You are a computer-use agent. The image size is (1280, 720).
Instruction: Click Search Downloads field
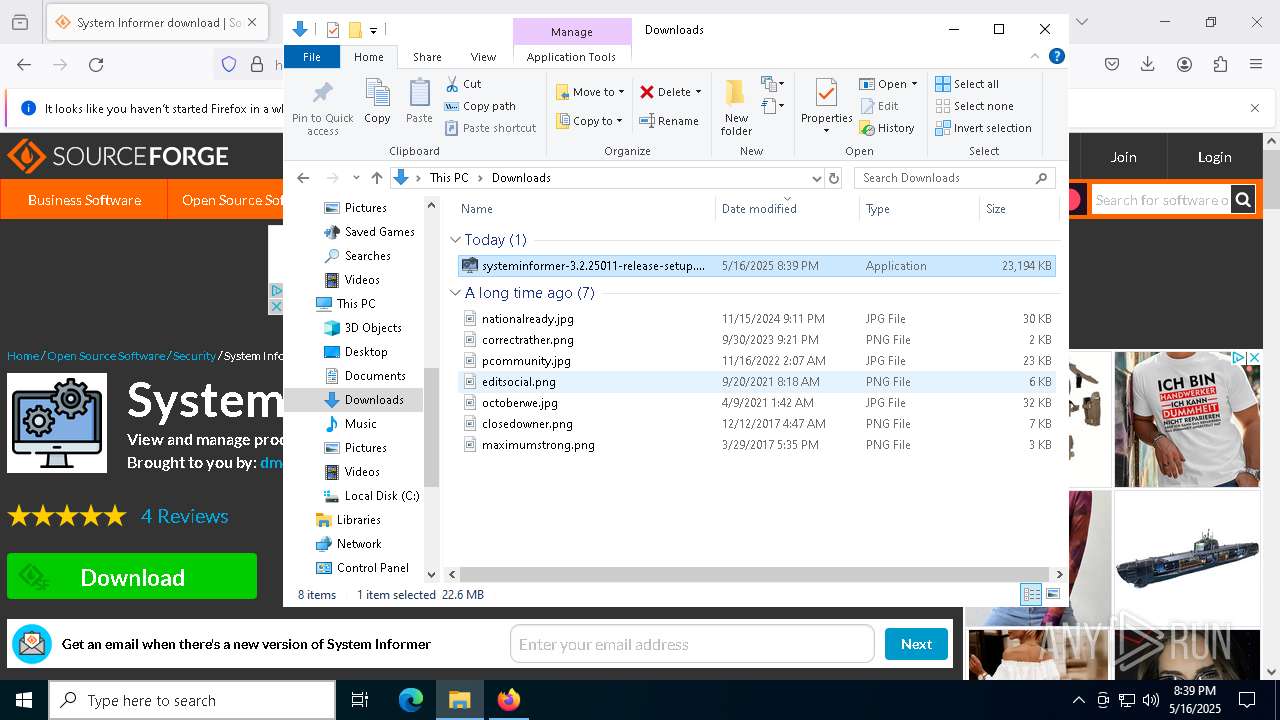[x=954, y=178]
